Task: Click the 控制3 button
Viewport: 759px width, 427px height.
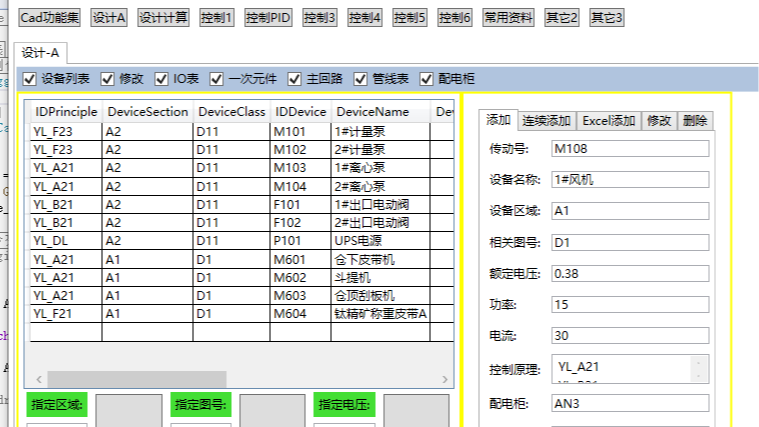Action: (319, 18)
